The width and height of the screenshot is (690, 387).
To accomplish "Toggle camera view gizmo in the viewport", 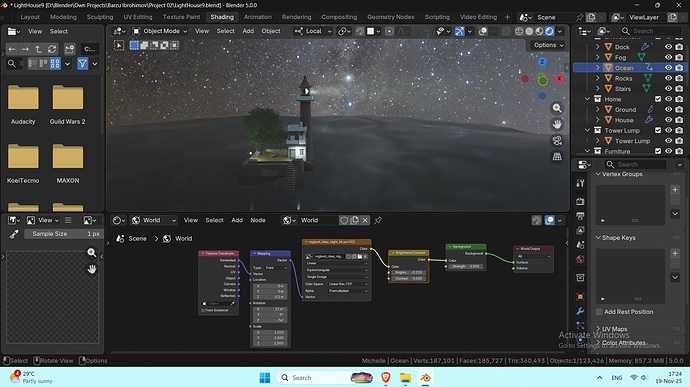I will (557, 140).
